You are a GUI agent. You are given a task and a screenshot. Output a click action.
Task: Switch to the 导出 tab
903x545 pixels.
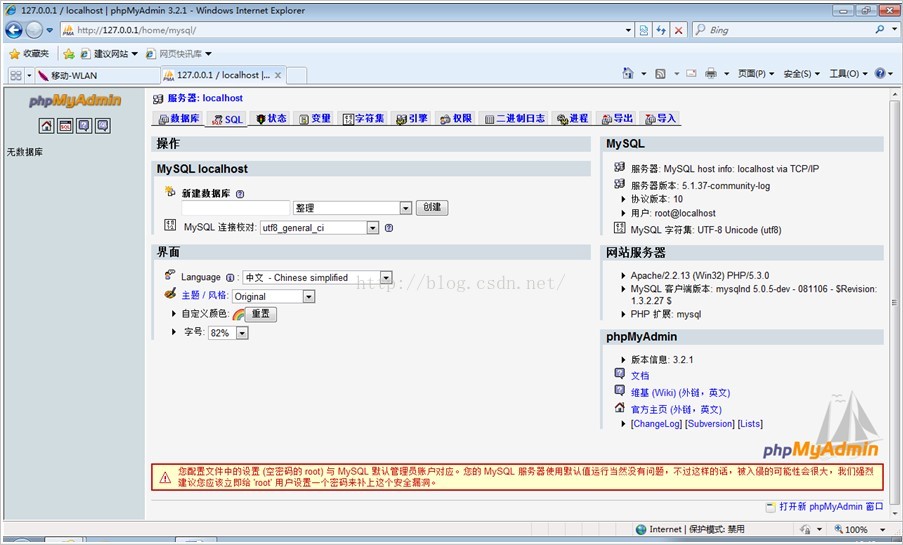(617, 119)
